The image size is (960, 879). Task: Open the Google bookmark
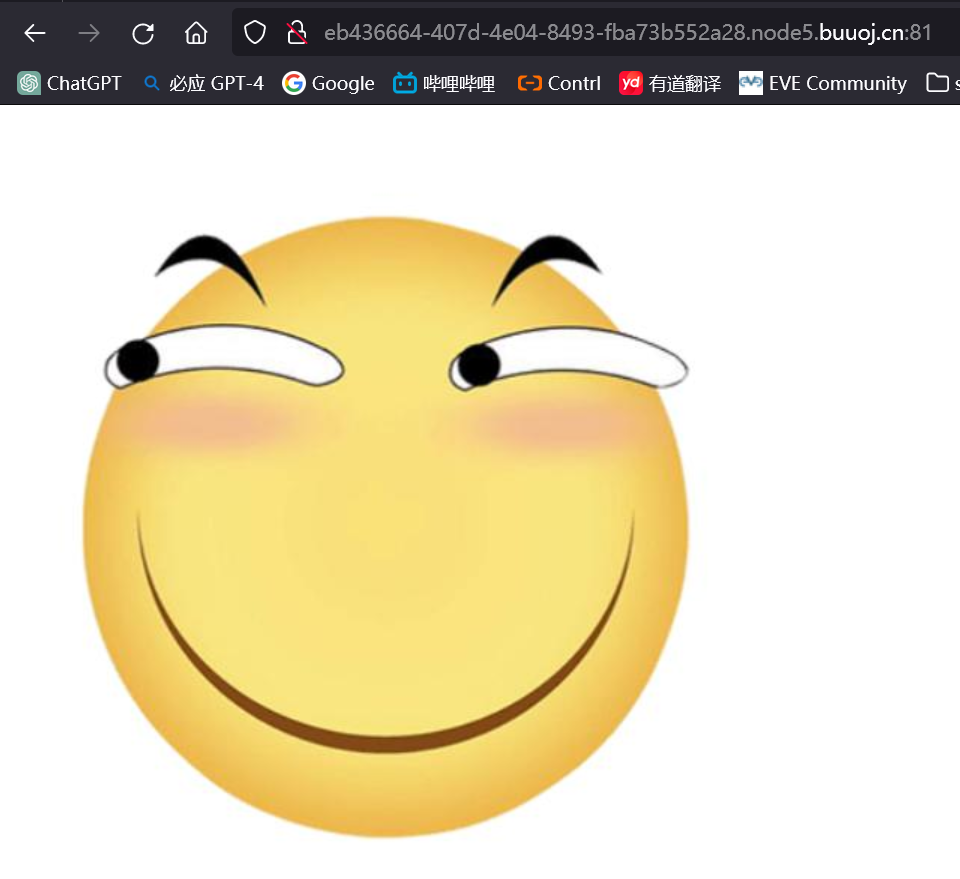click(x=328, y=83)
